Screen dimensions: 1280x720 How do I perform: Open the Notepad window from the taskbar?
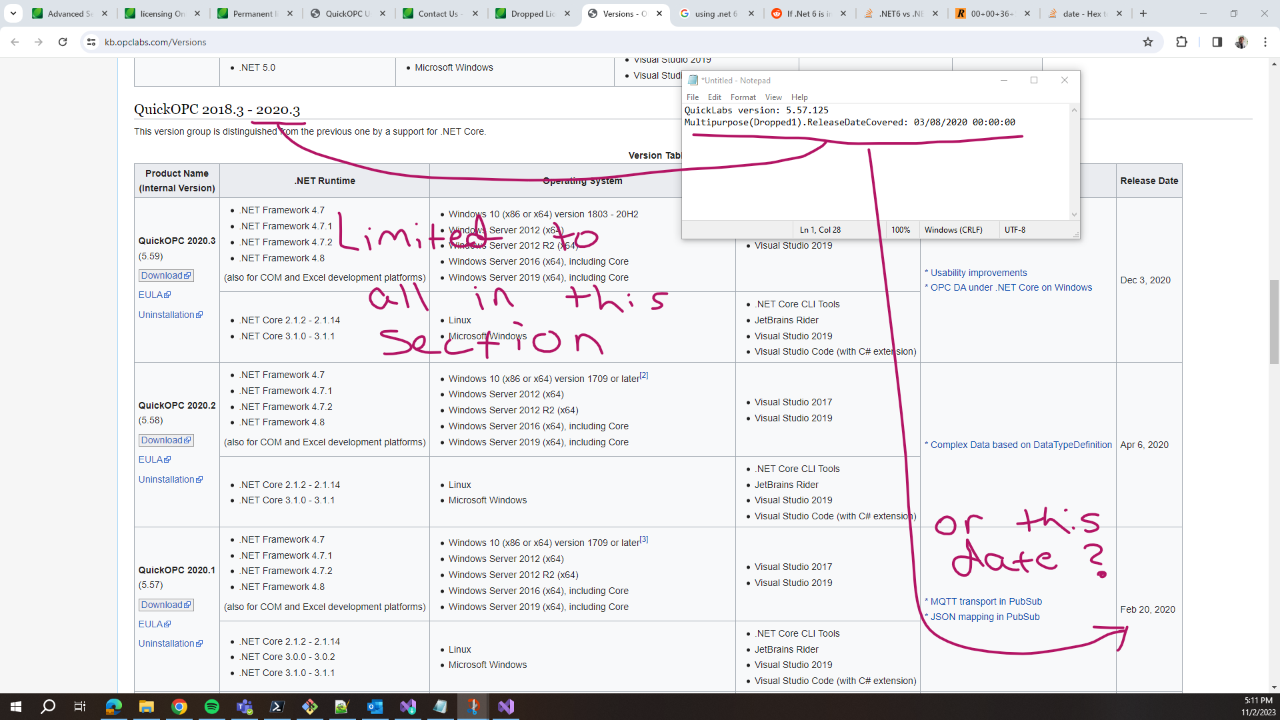pyautogui.click(x=440, y=706)
